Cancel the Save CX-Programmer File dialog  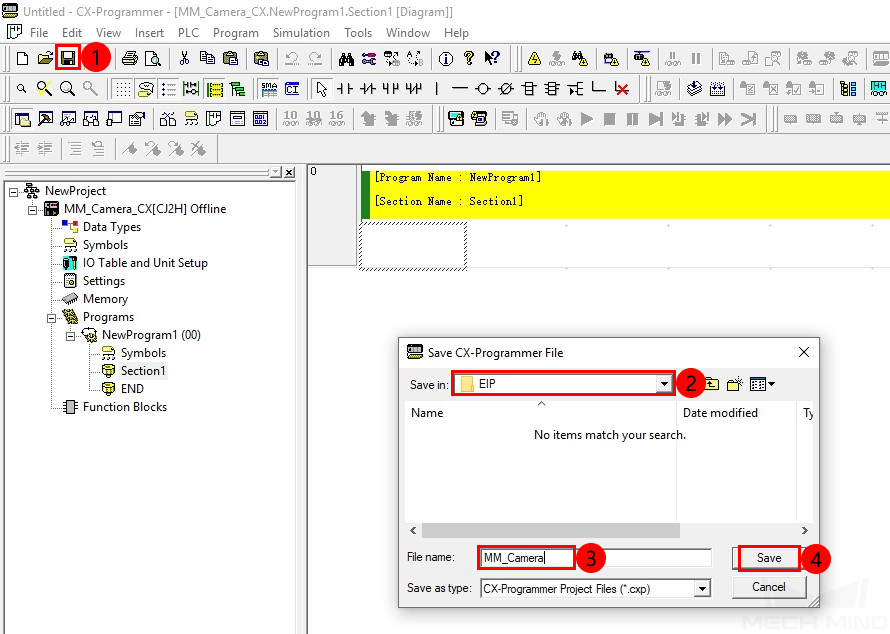[769, 587]
